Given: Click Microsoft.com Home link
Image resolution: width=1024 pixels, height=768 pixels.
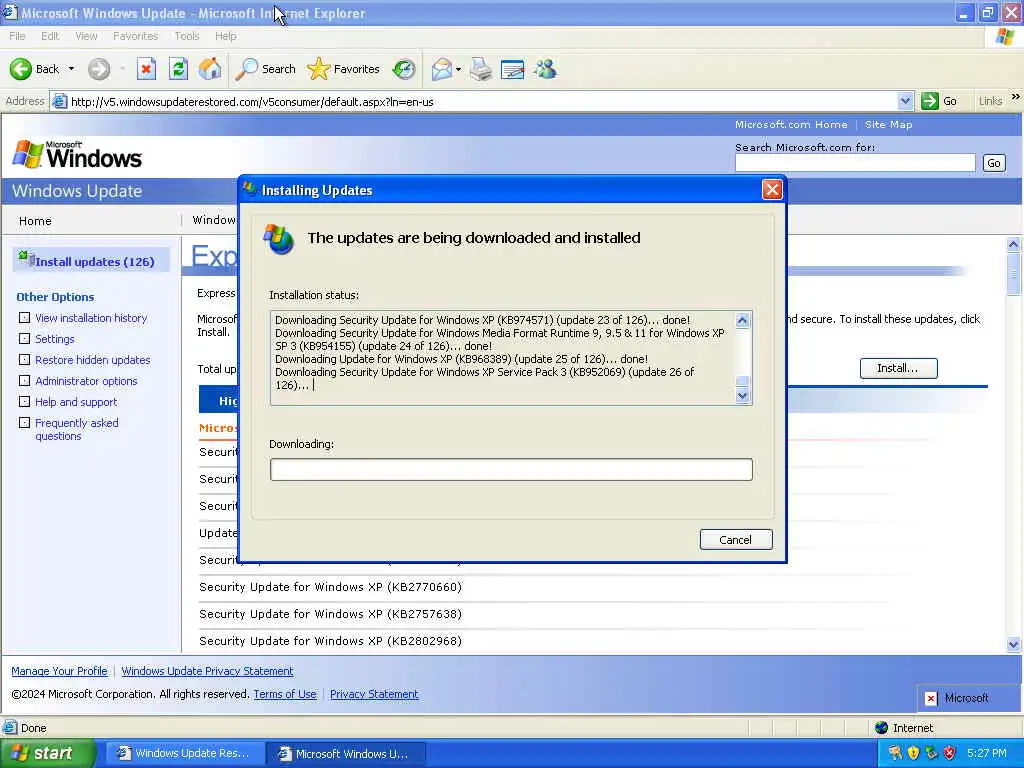Looking at the screenshot, I should pyautogui.click(x=791, y=124).
